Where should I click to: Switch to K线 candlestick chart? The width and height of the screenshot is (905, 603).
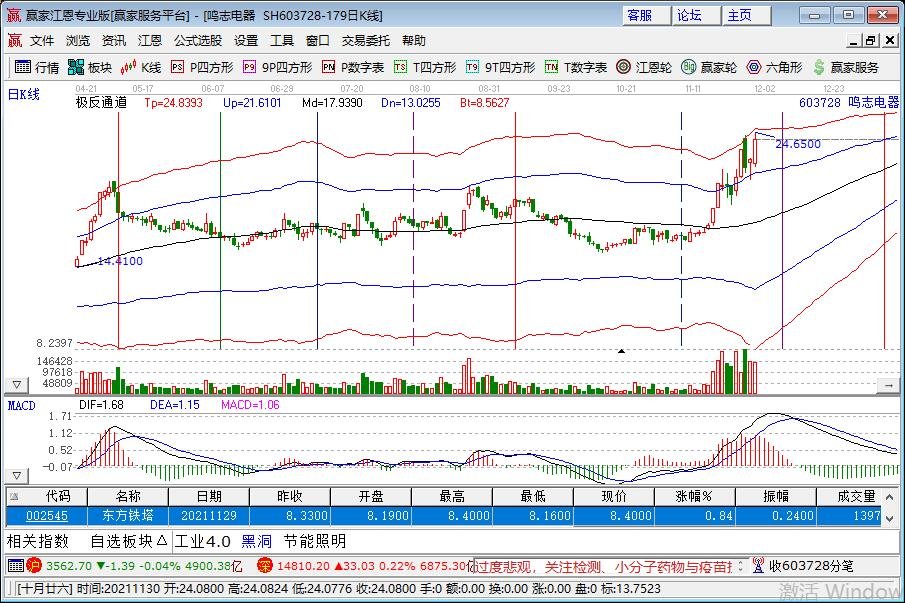pyautogui.click(x=141, y=68)
